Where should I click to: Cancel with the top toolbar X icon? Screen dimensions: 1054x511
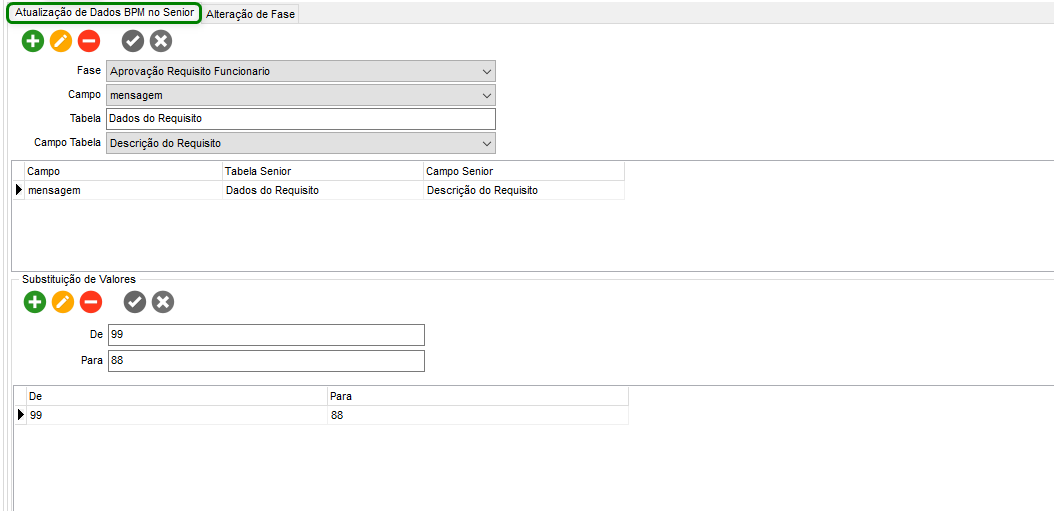[161, 41]
